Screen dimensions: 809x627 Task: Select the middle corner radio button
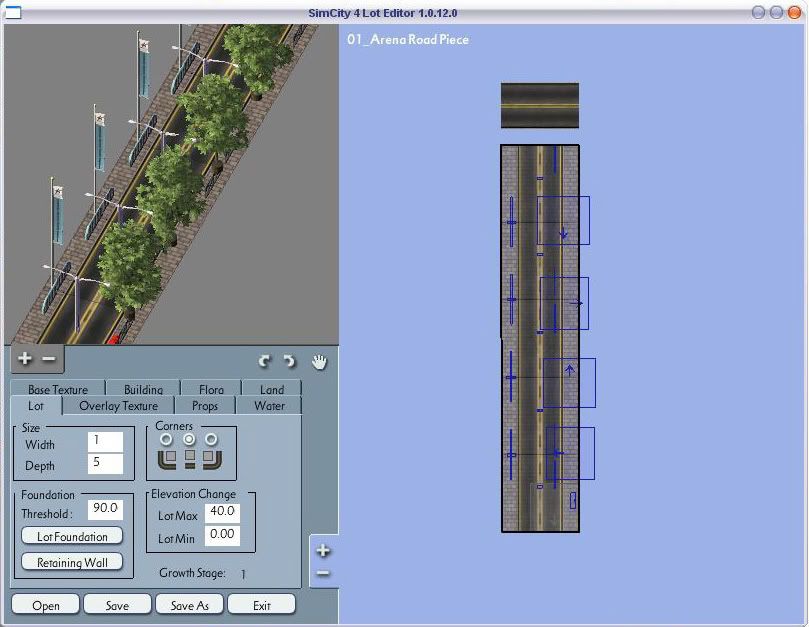pyautogui.click(x=189, y=439)
